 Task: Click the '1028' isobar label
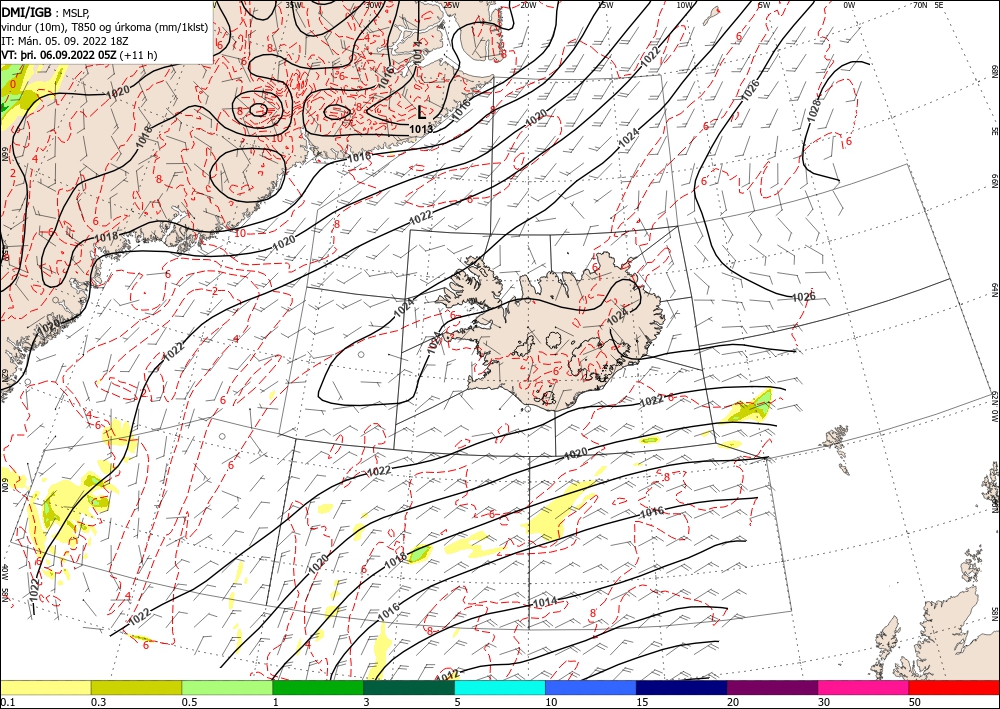[x=815, y=110]
